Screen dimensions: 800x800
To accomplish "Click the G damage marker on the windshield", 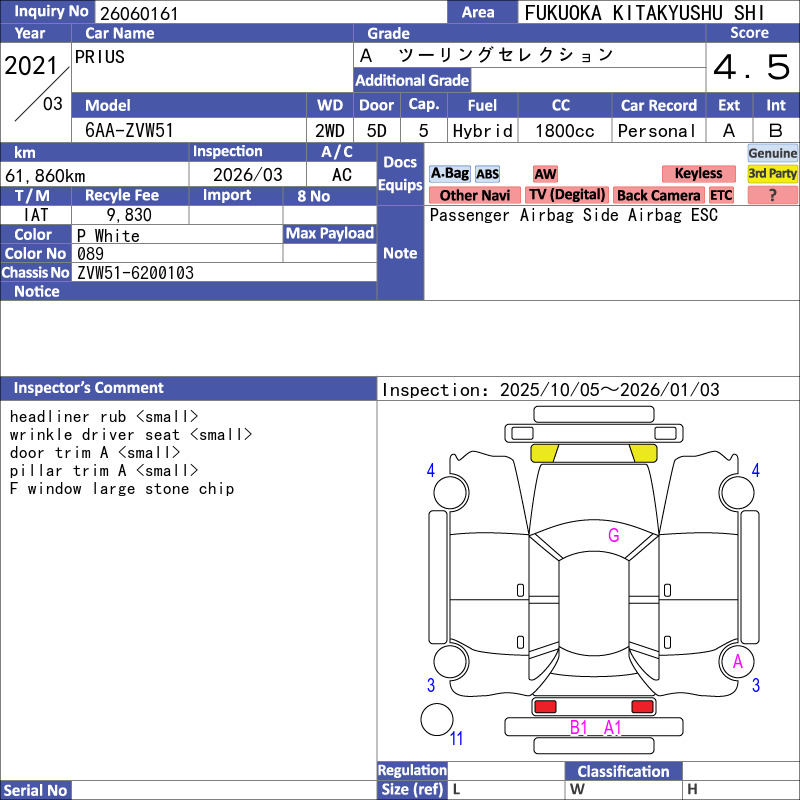I will [x=614, y=536].
